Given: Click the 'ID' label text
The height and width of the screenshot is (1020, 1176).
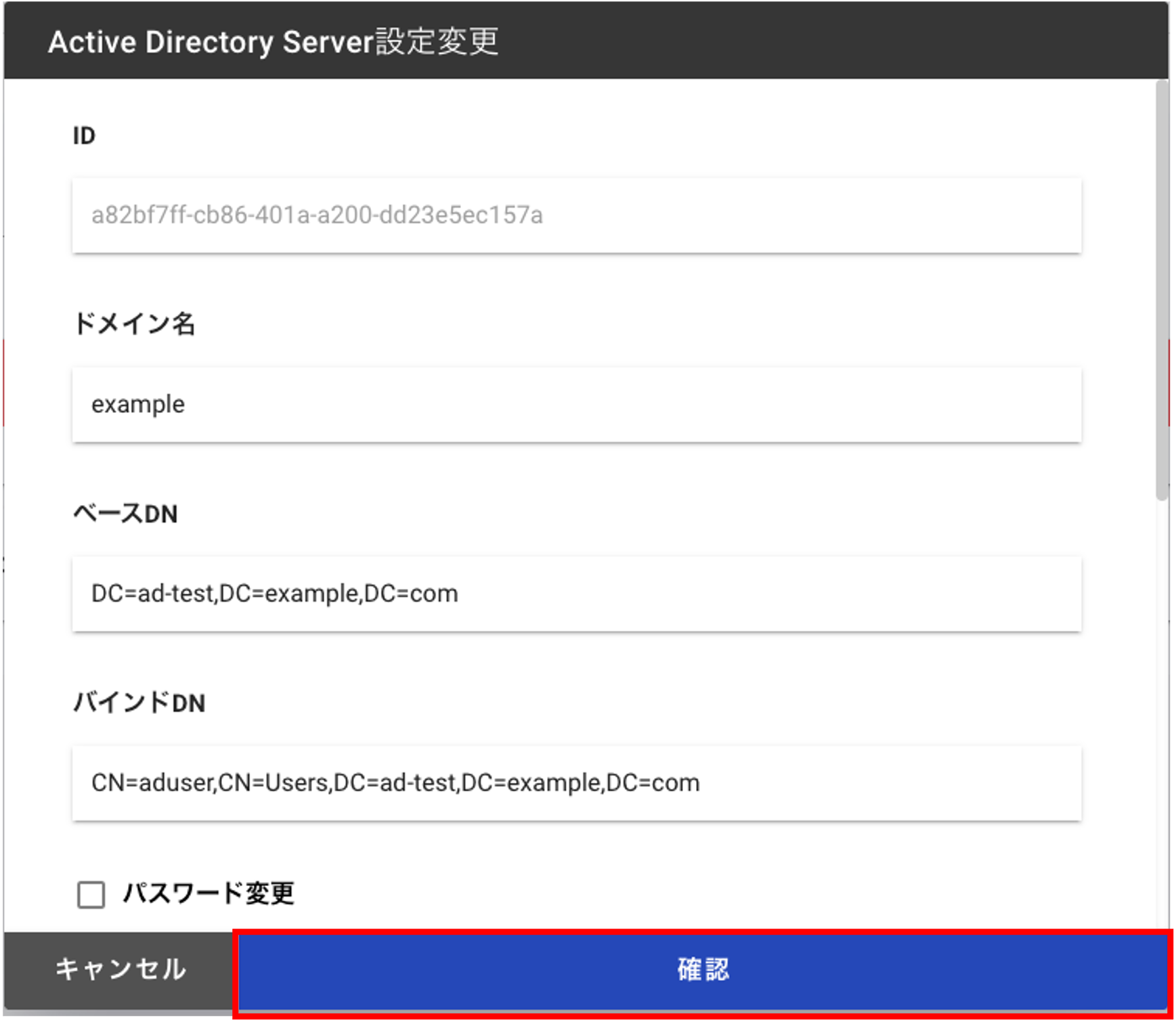Looking at the screenshot, I should coord(84,136).
